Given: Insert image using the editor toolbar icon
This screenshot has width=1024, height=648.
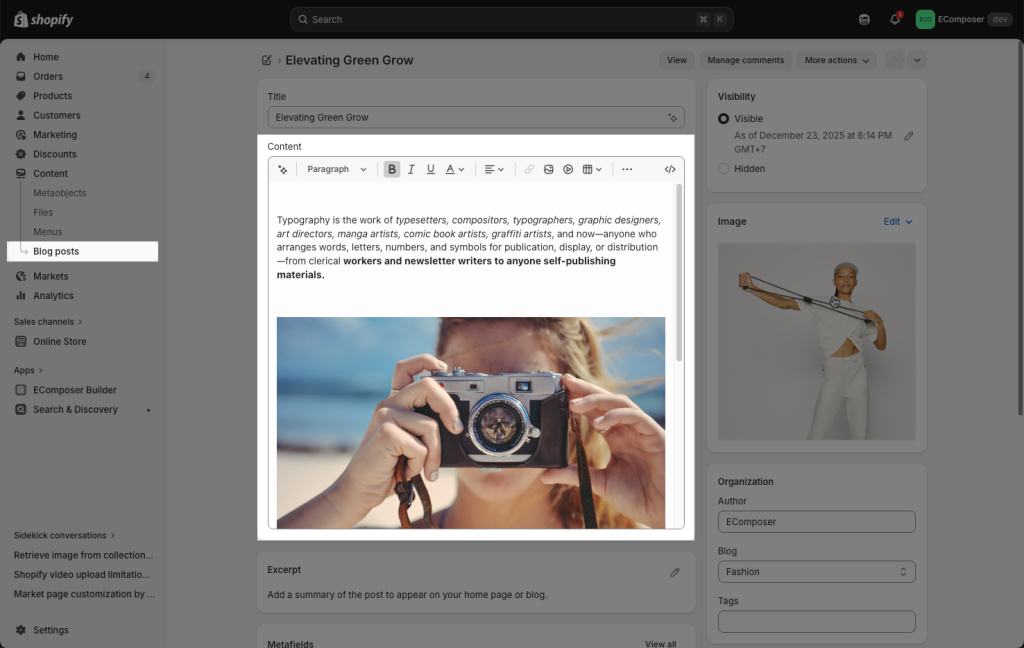Looking at the screenshot, I should pyautogui.click(x=548, y=170).
